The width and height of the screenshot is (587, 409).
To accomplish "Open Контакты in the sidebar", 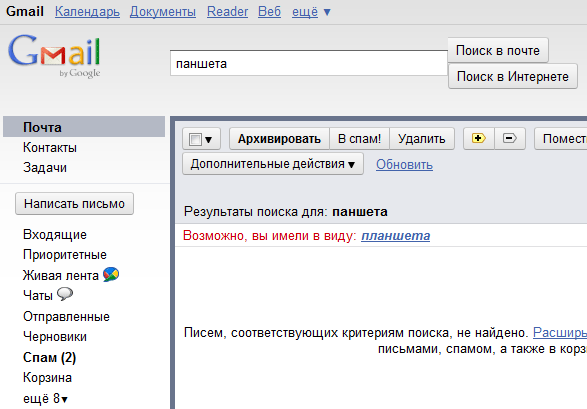I will (50, 147).
